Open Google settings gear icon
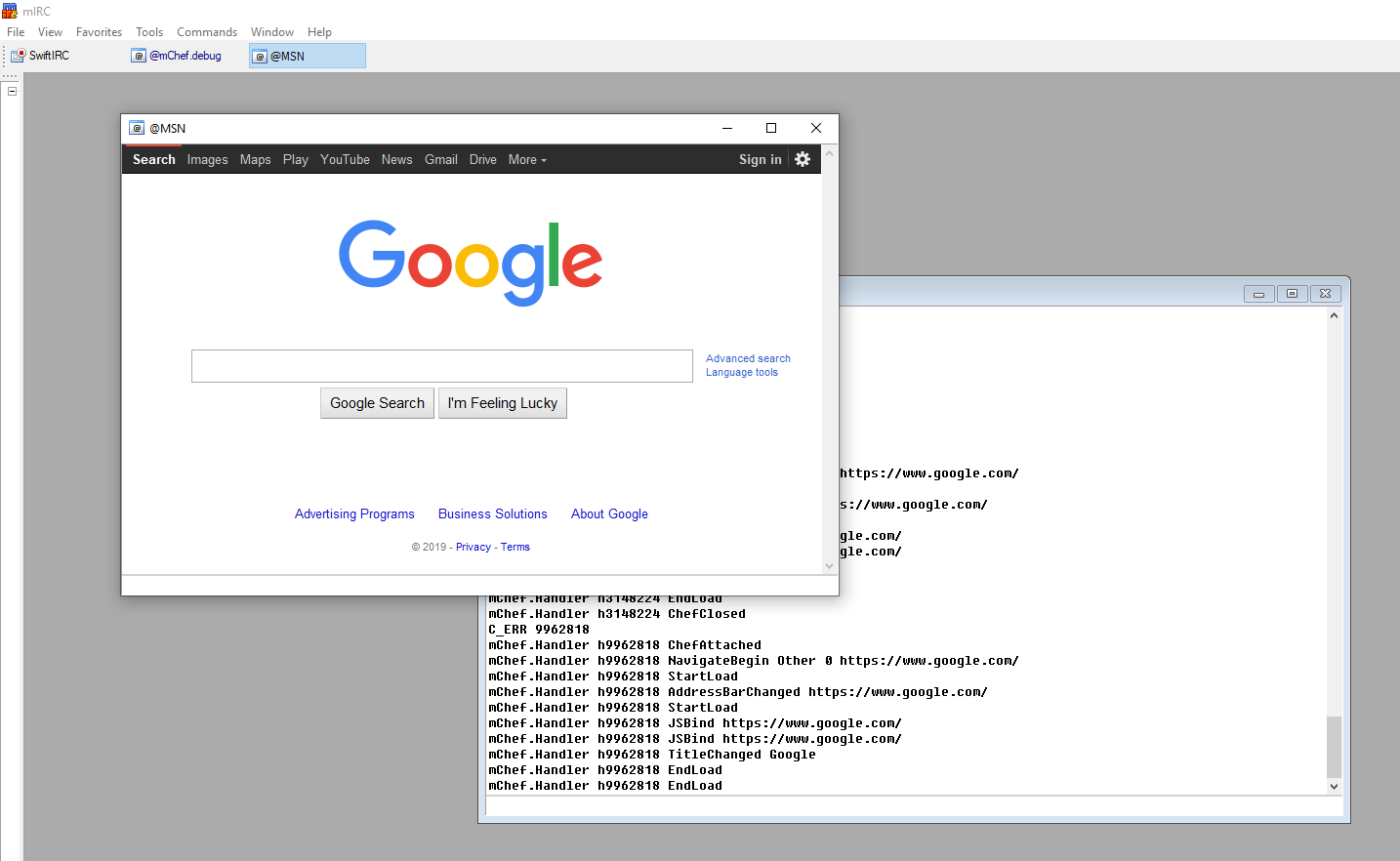 tap(803, 159)
